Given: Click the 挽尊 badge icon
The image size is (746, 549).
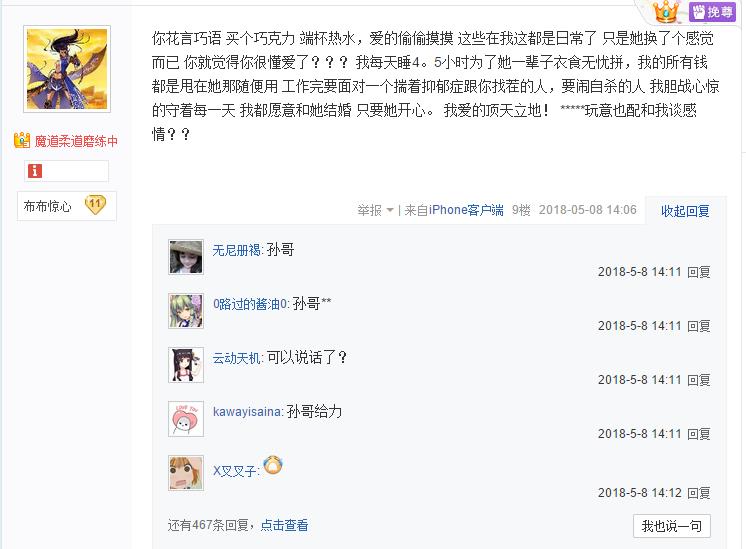Looking at the screenshot, I should click(712, 12).
